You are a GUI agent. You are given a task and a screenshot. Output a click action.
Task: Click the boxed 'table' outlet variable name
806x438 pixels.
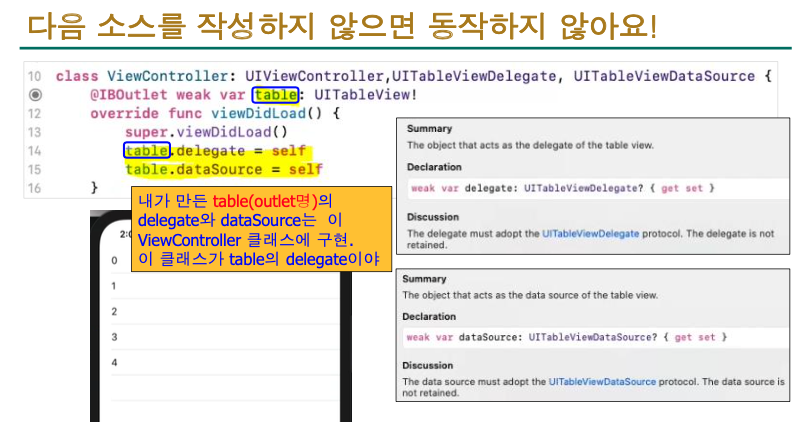tap(276, 95)
